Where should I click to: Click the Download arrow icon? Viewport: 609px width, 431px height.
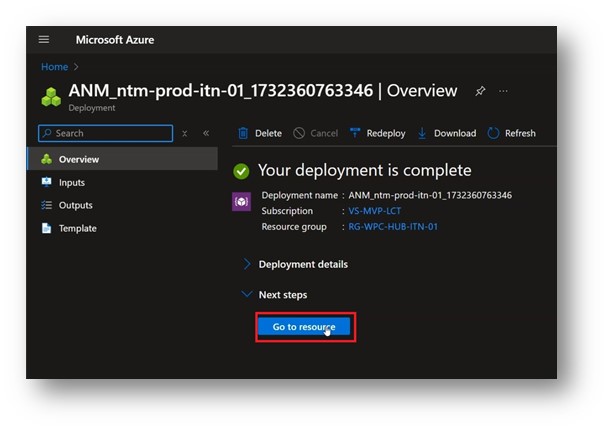click(422, 133)
